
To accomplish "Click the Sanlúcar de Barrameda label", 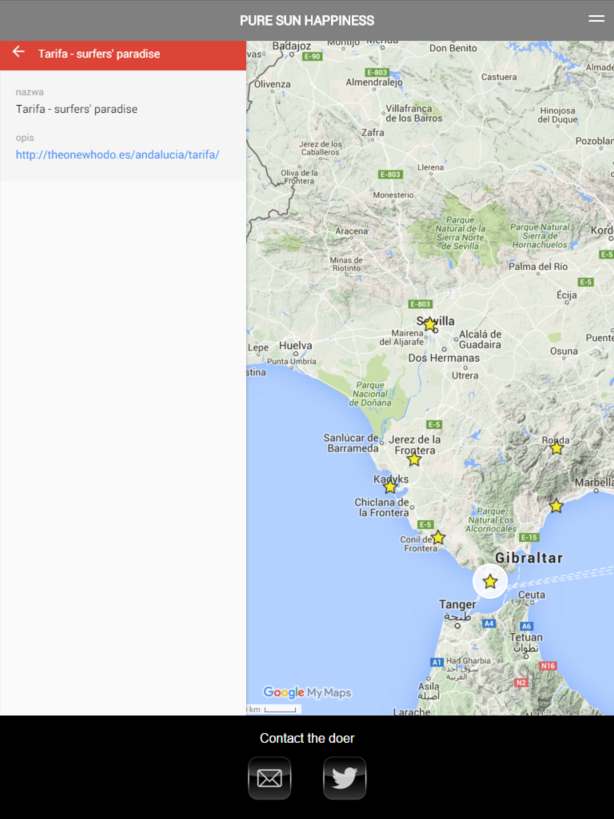I will [352, 443].
